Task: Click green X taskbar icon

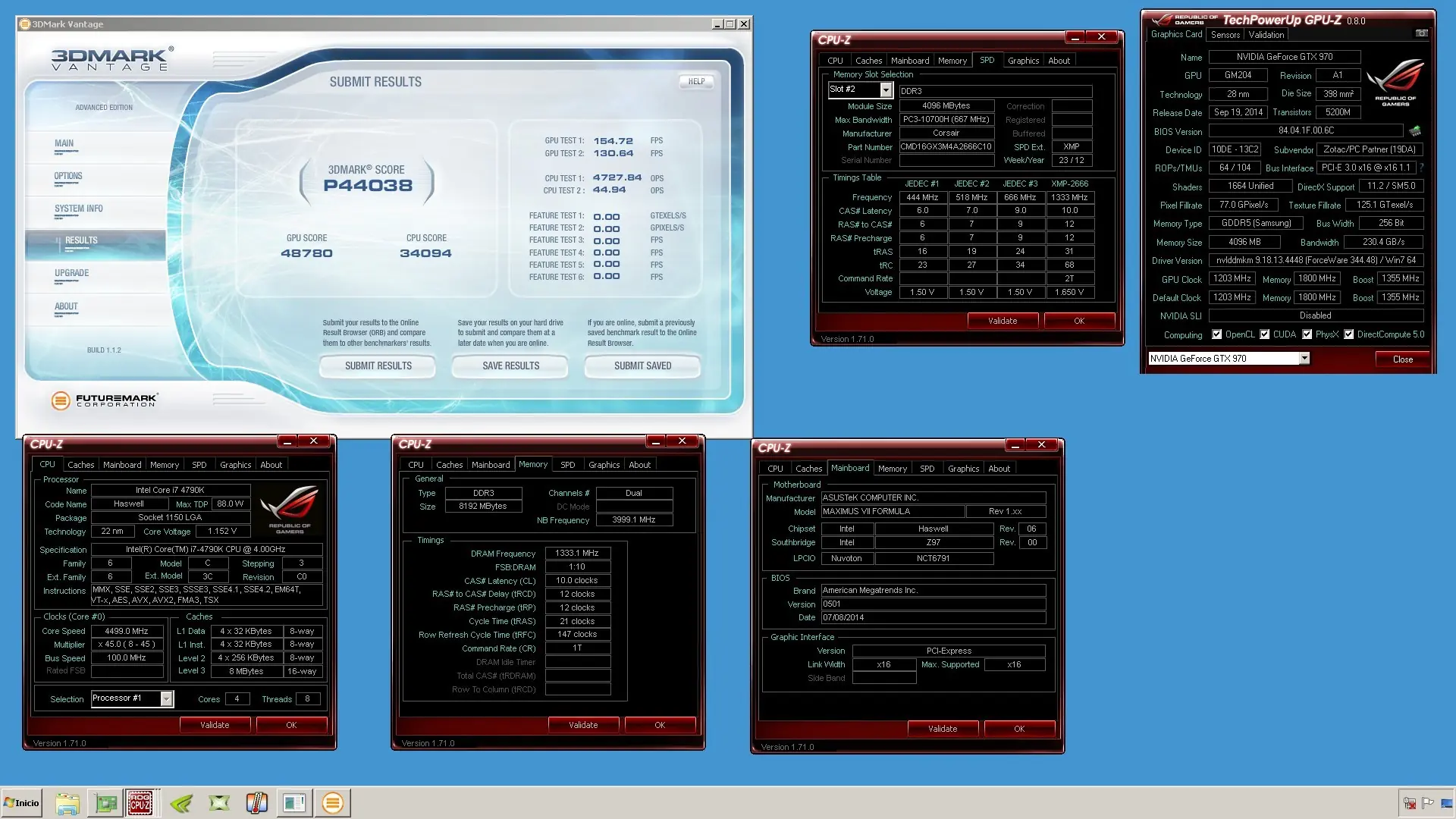Action: point(219,803)
